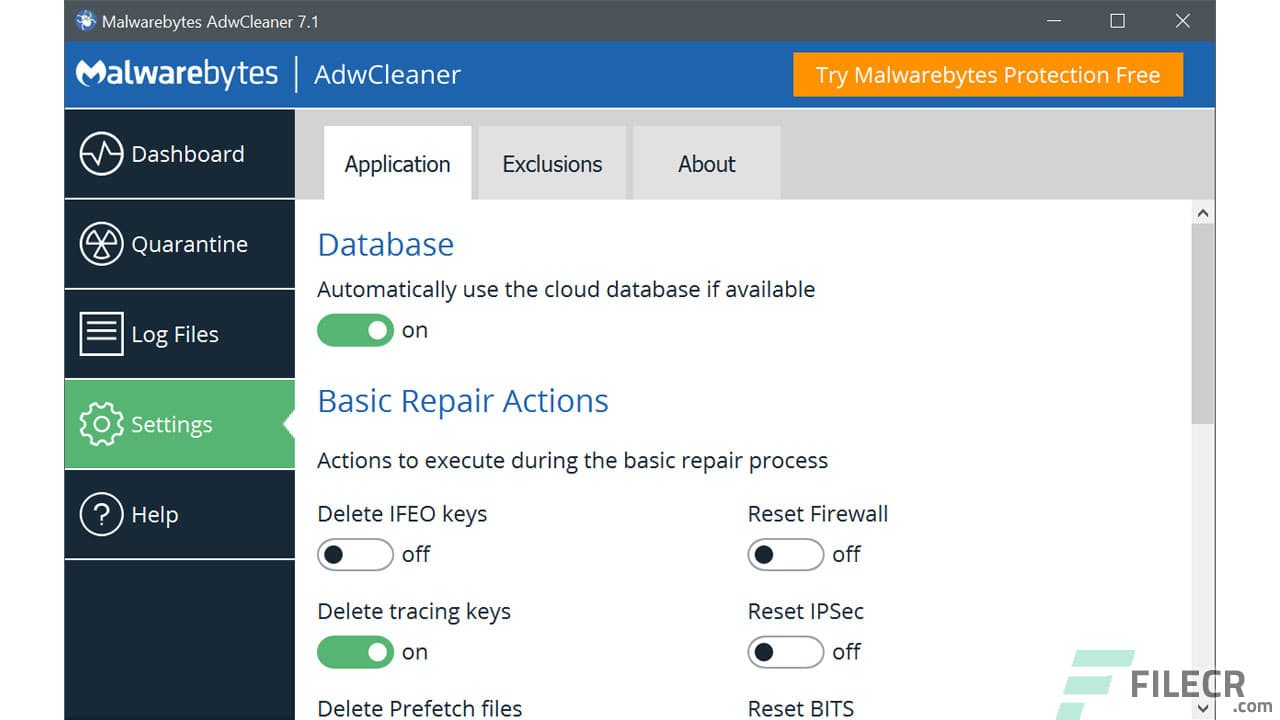
Task: Enable the Delete IFEO keys option
Action: click(x=355, y=554)
